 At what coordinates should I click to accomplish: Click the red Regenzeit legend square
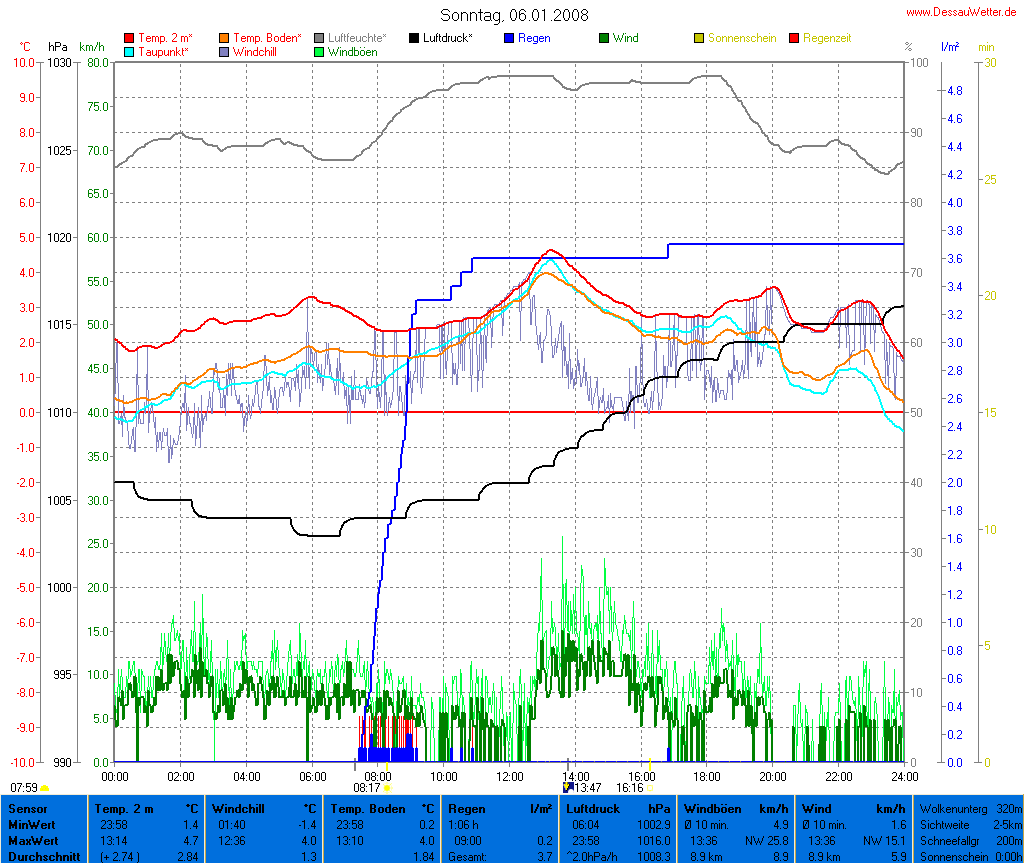(795, 38)
